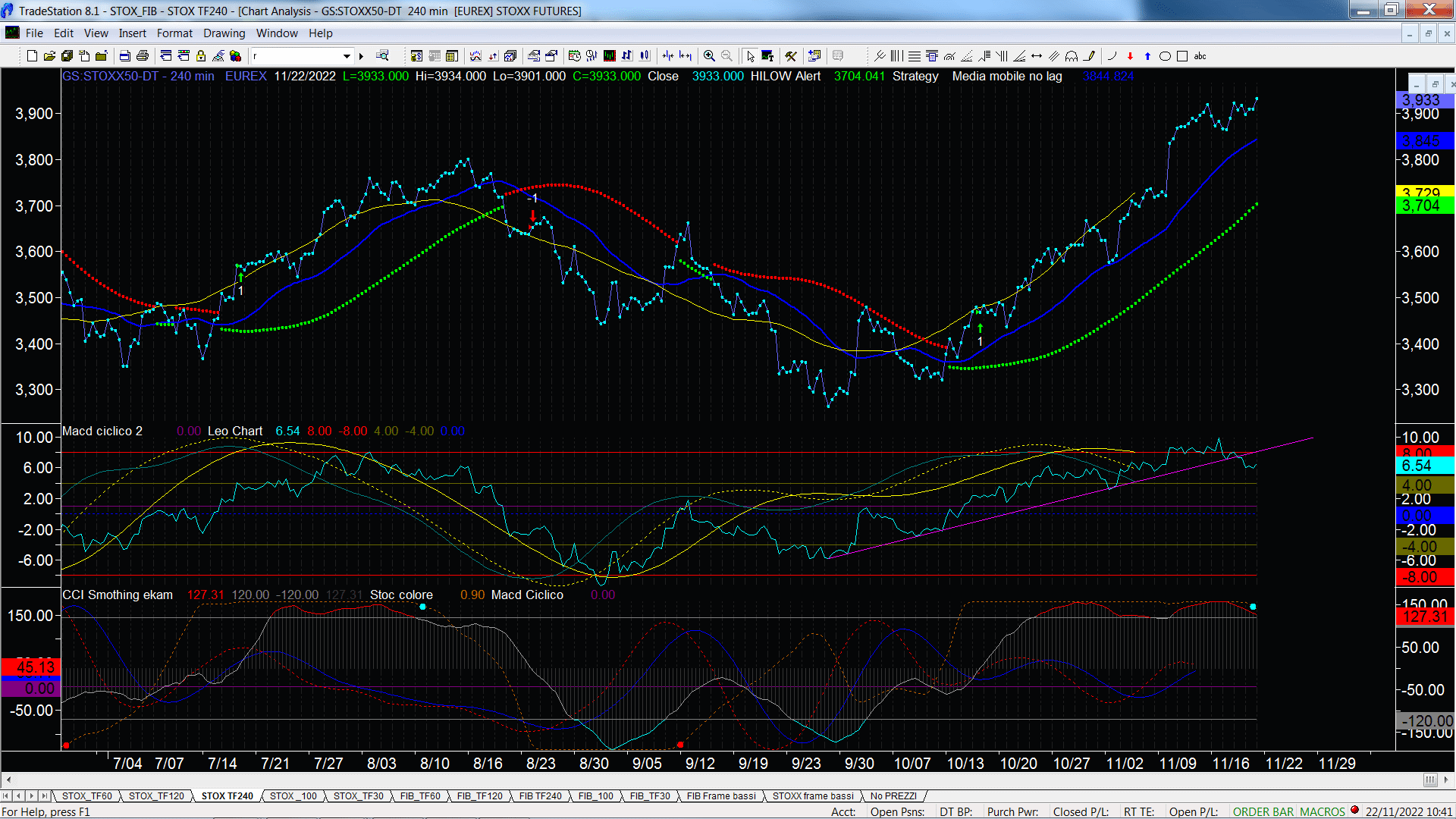Open the Drawing menu
Screen dimensions: 1456x819
[224, 33]
